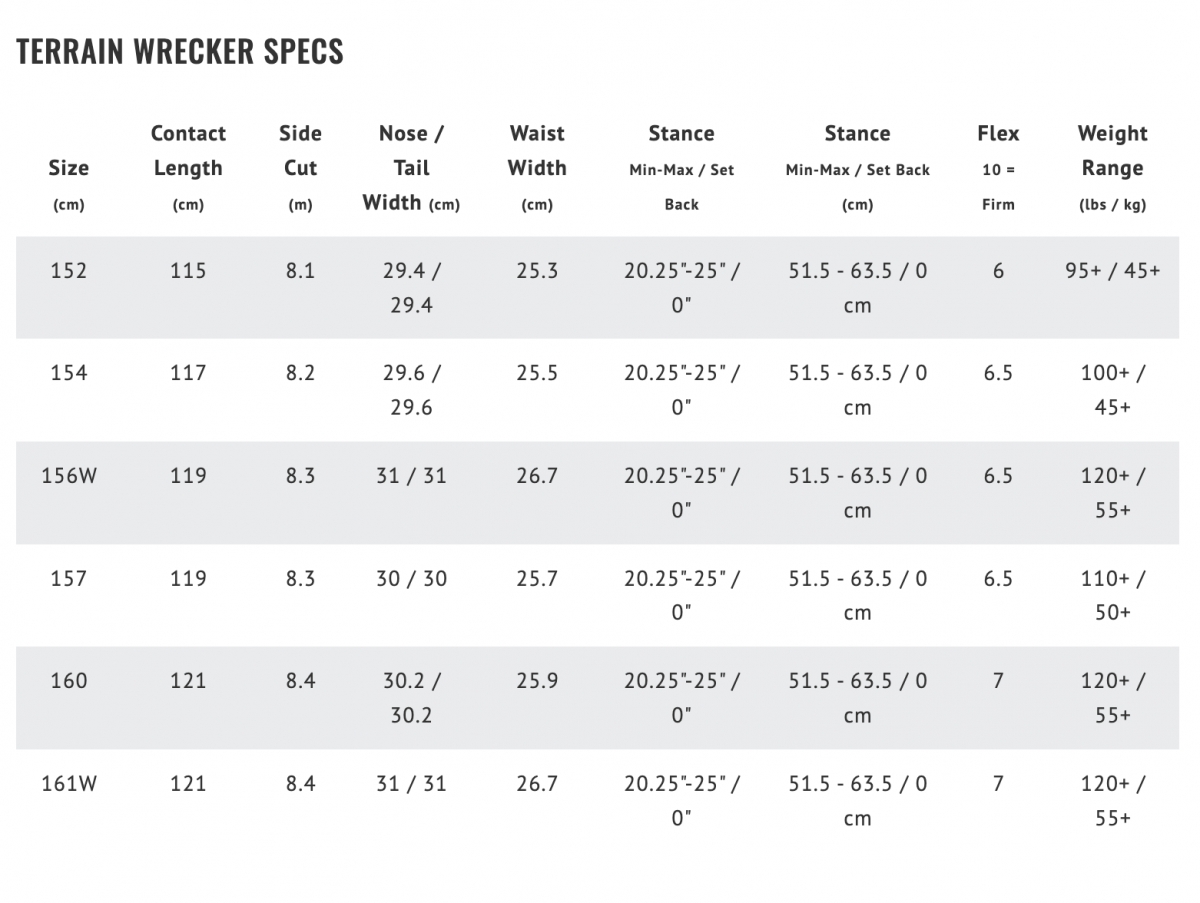
Task: Click the Contact Length column header
Action: point(188,168)
